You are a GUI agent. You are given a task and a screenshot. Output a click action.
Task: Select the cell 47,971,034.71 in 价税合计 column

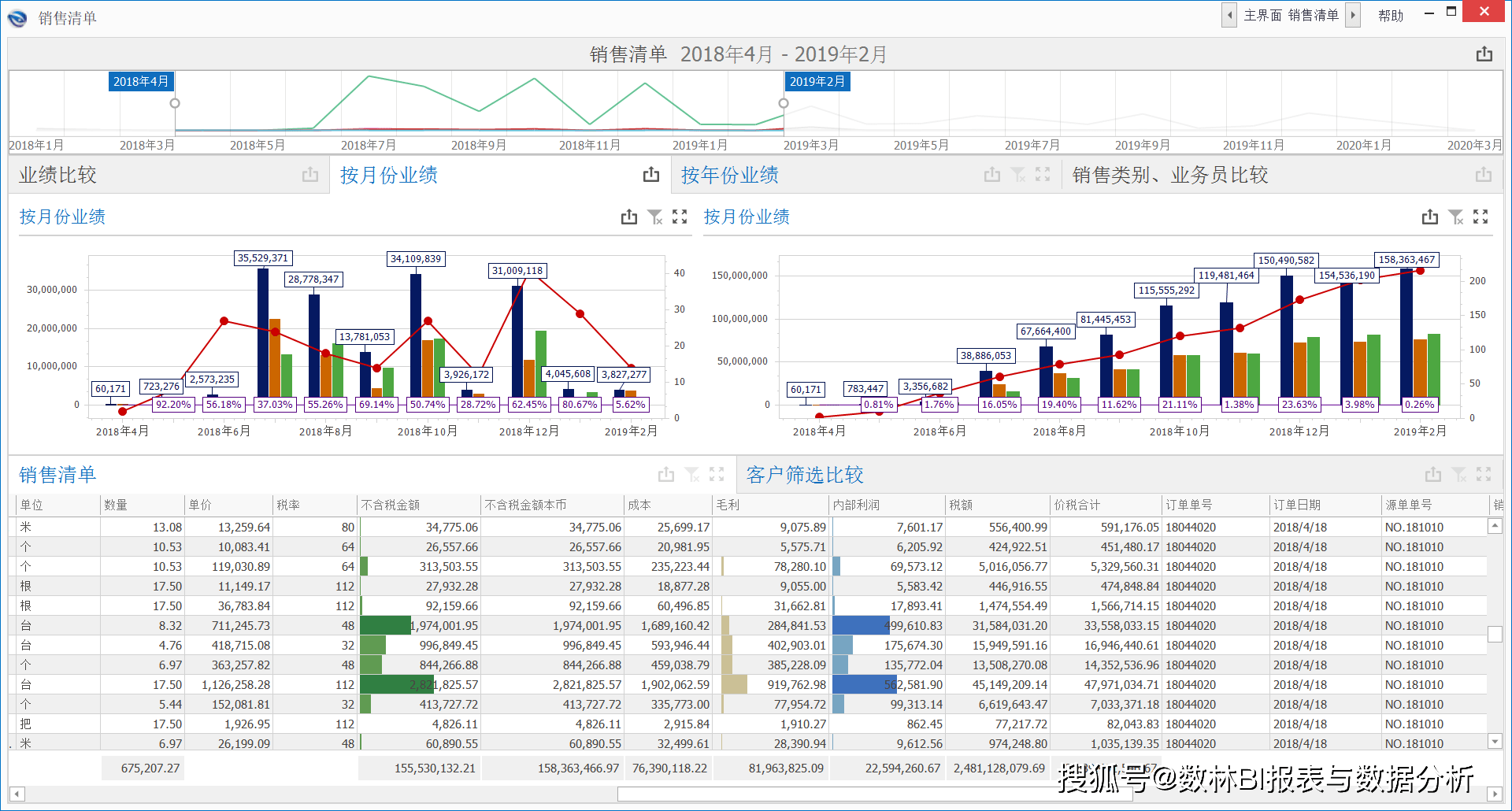point(1106,684)
